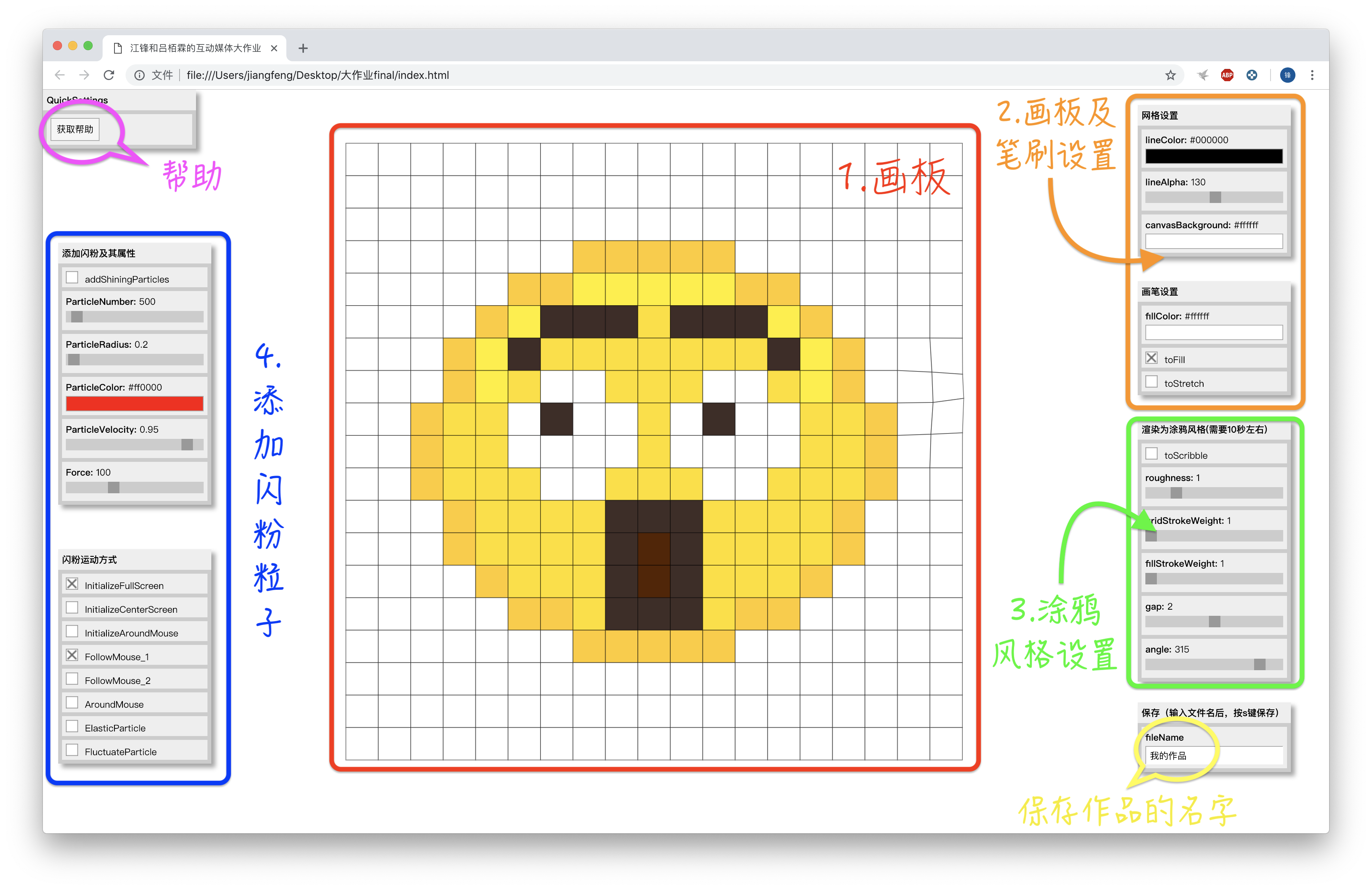Click the 获取帮助 help button
The height and width of the screenshot is (890, 1372).
75,129
